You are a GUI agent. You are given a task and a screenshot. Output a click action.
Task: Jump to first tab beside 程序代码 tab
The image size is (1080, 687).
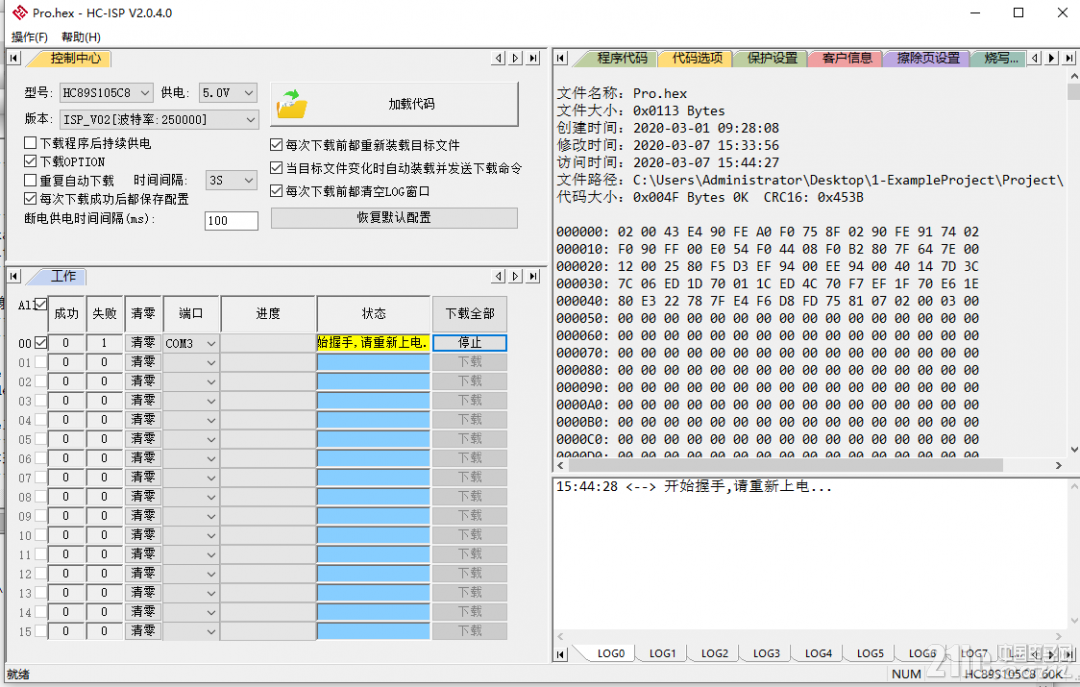561,59
